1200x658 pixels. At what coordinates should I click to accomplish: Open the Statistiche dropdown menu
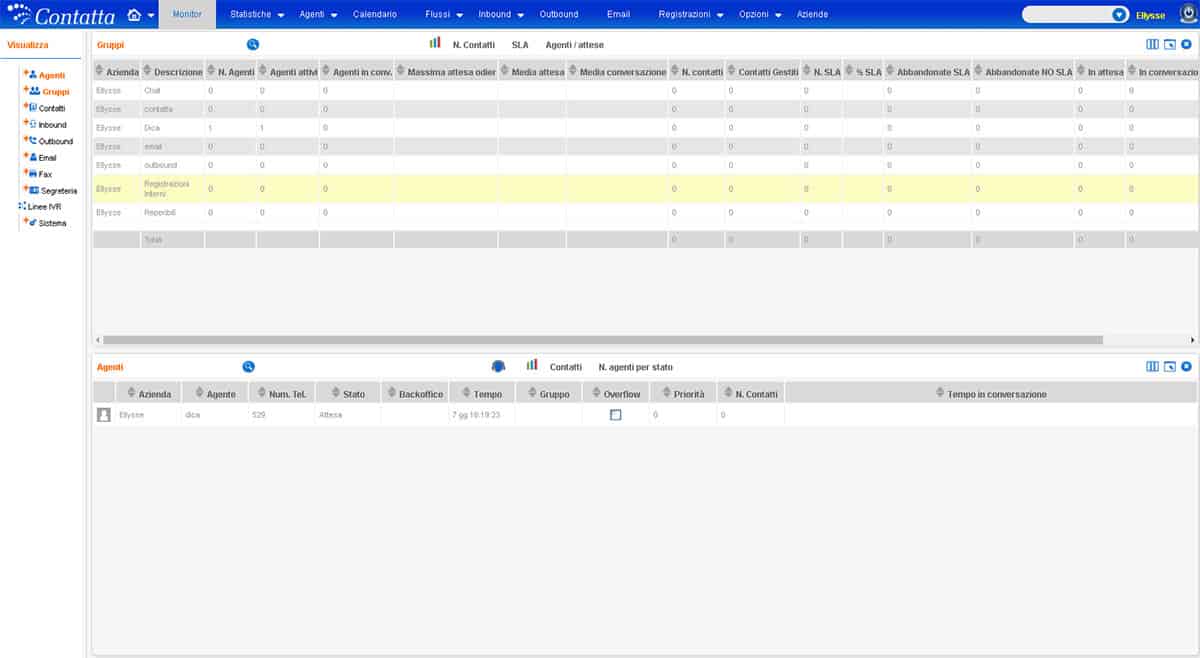(257, 15)
